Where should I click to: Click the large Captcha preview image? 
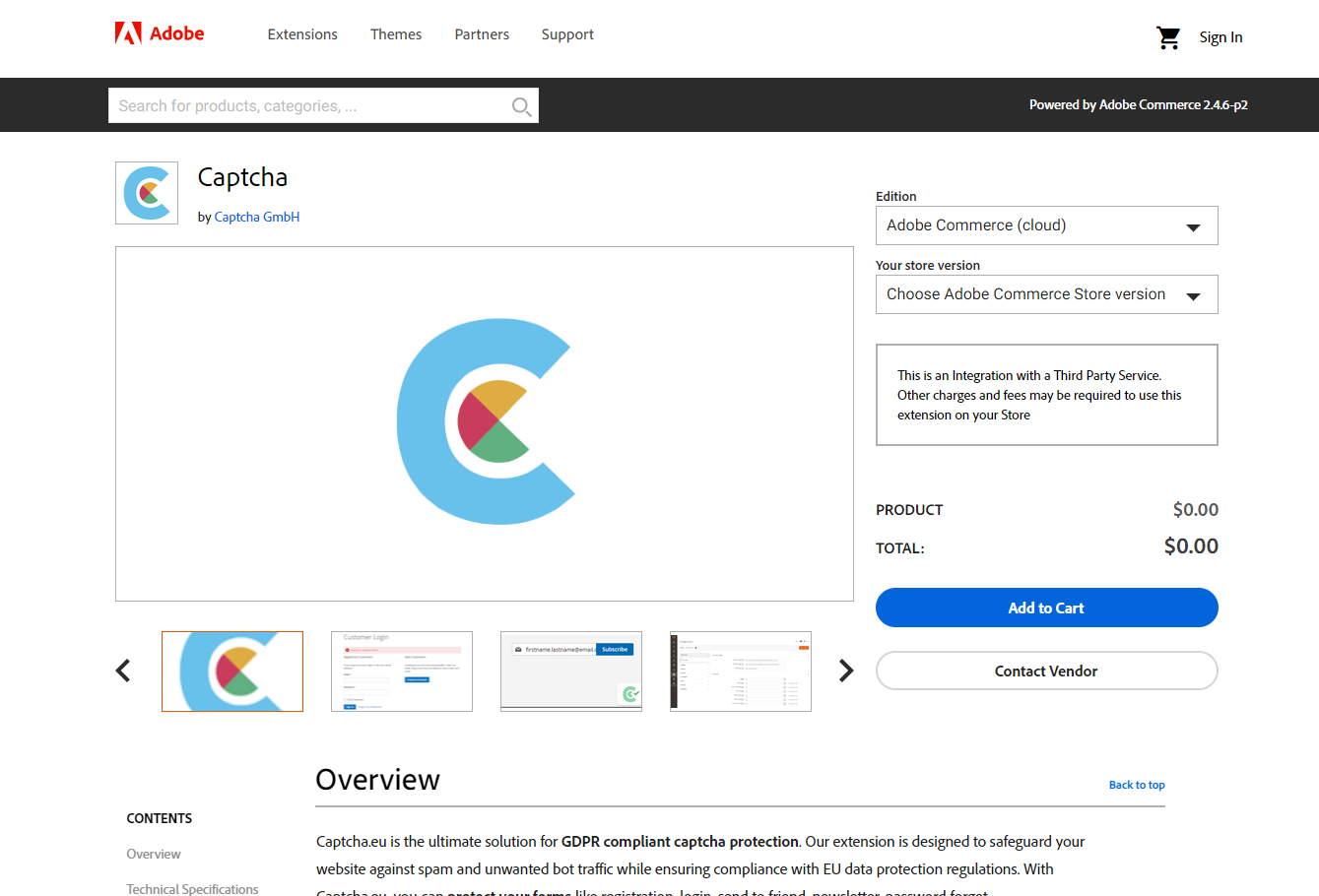[485, 423]
